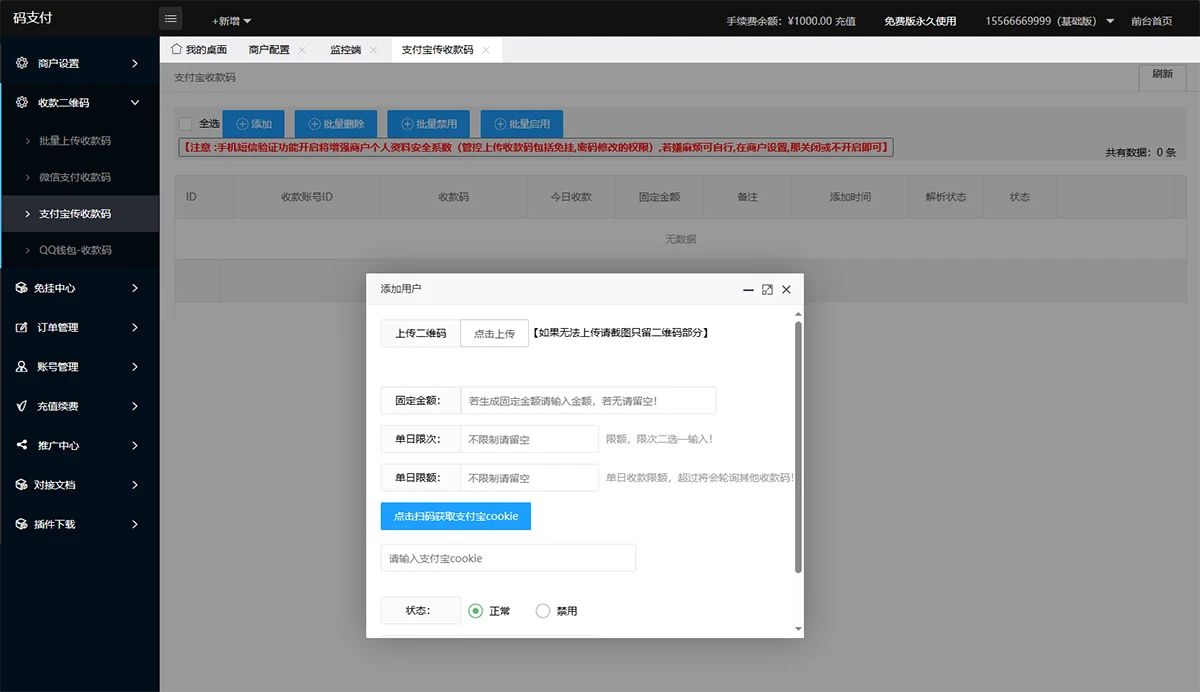Select the 禁用 status radio button
The width and height of the screenshot is (1200, 692).
(x=543, y=610)
